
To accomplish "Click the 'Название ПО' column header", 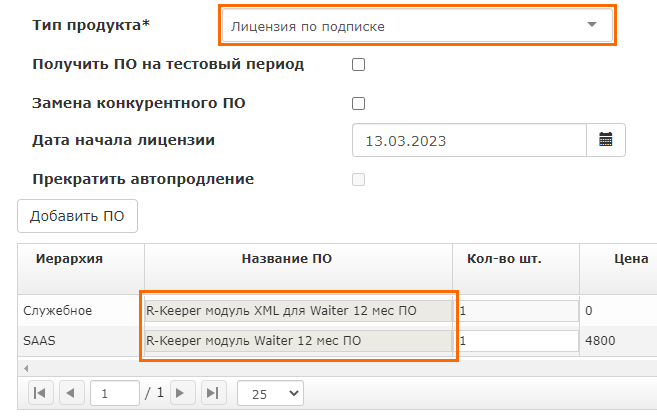I will pos(286,259).
